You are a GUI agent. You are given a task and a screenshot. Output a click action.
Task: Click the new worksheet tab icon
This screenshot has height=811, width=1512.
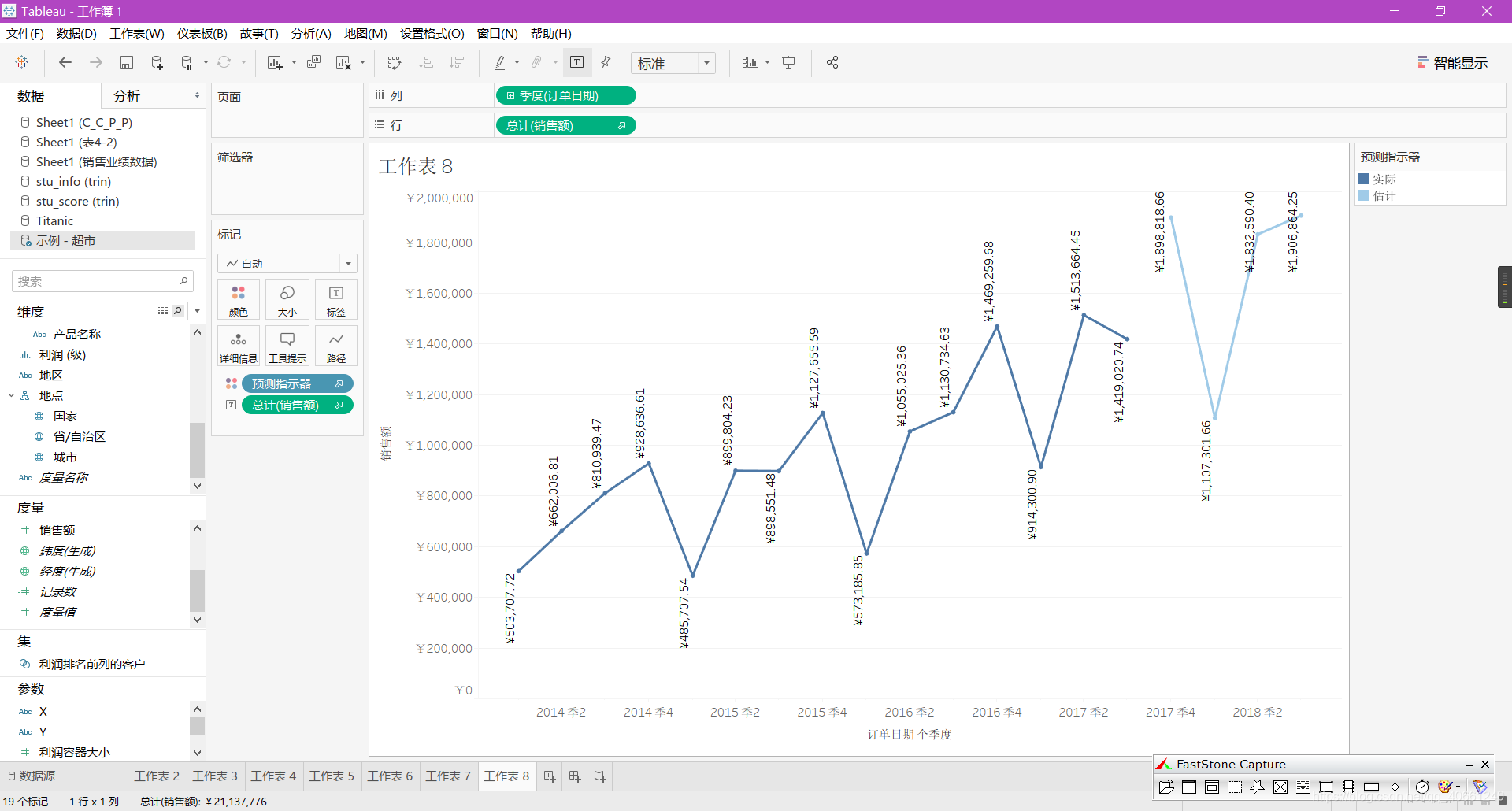[x=550, y=776]
